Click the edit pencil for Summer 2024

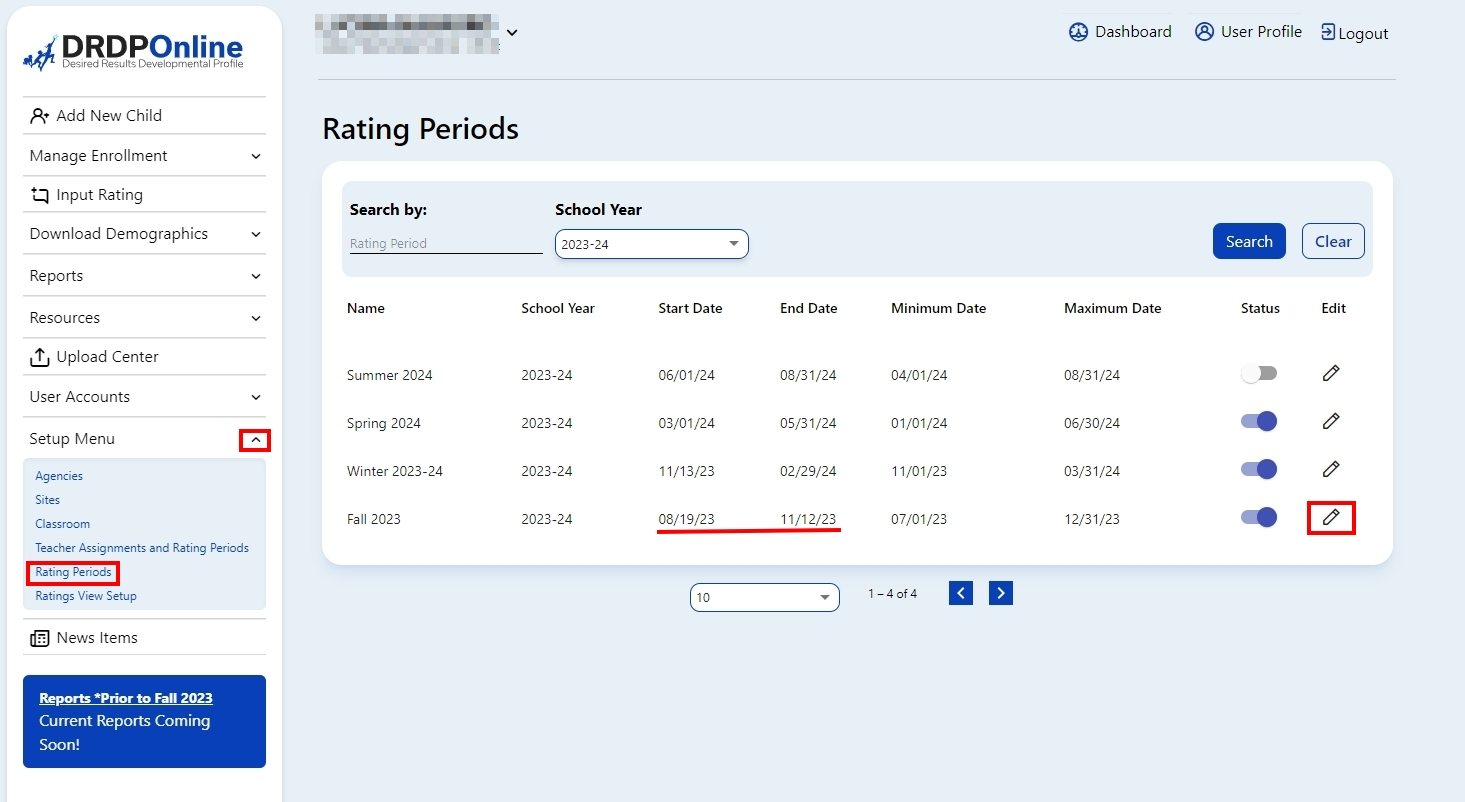point(1331,374)
